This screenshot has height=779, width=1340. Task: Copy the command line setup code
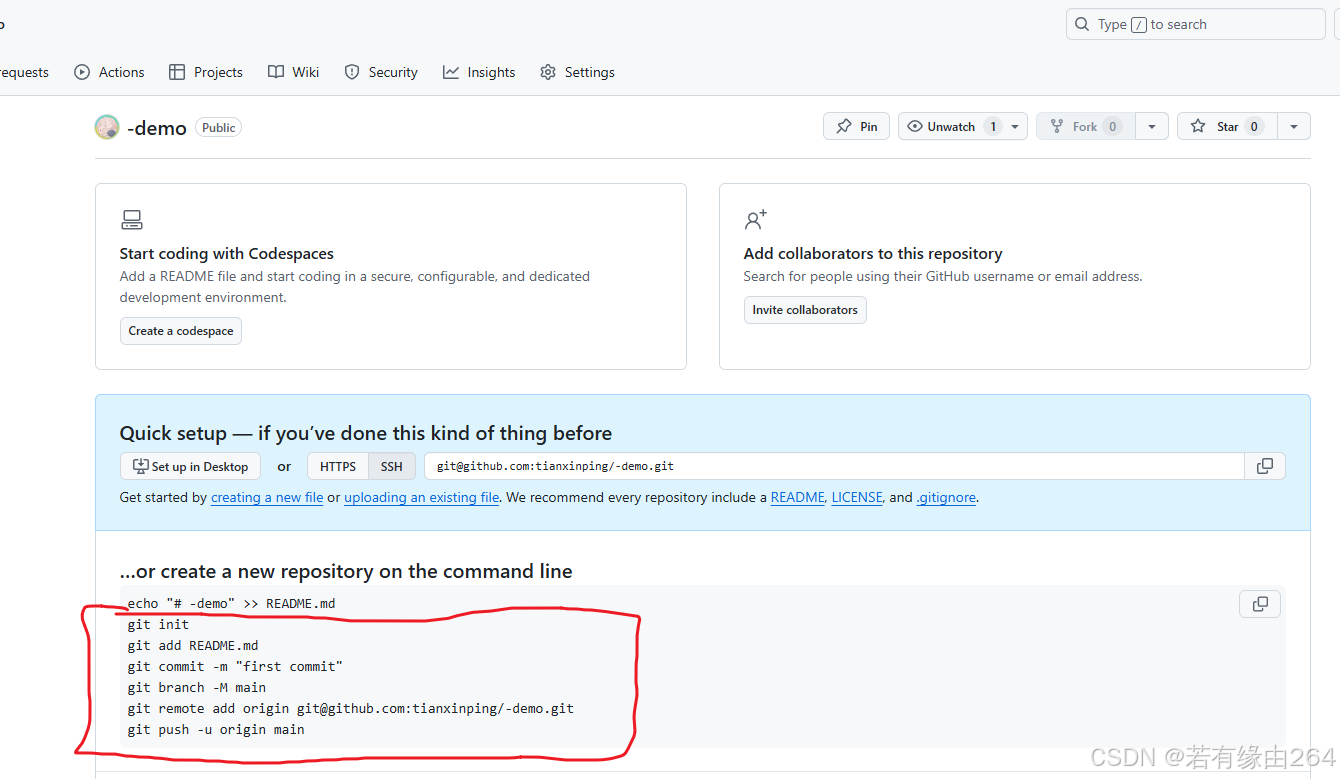[1260, 604]
